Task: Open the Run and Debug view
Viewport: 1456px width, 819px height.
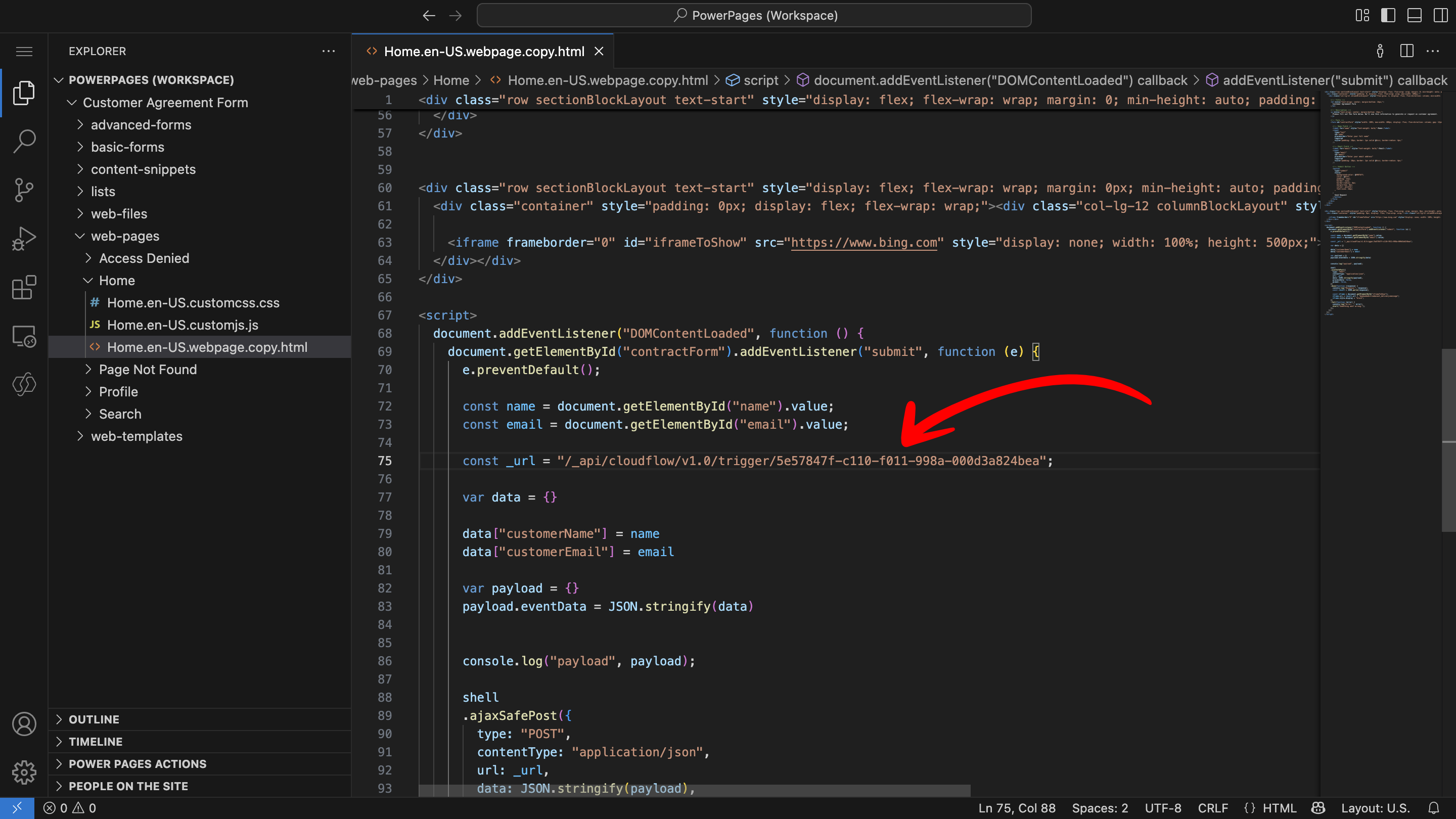Action: [x=24, y=238]
